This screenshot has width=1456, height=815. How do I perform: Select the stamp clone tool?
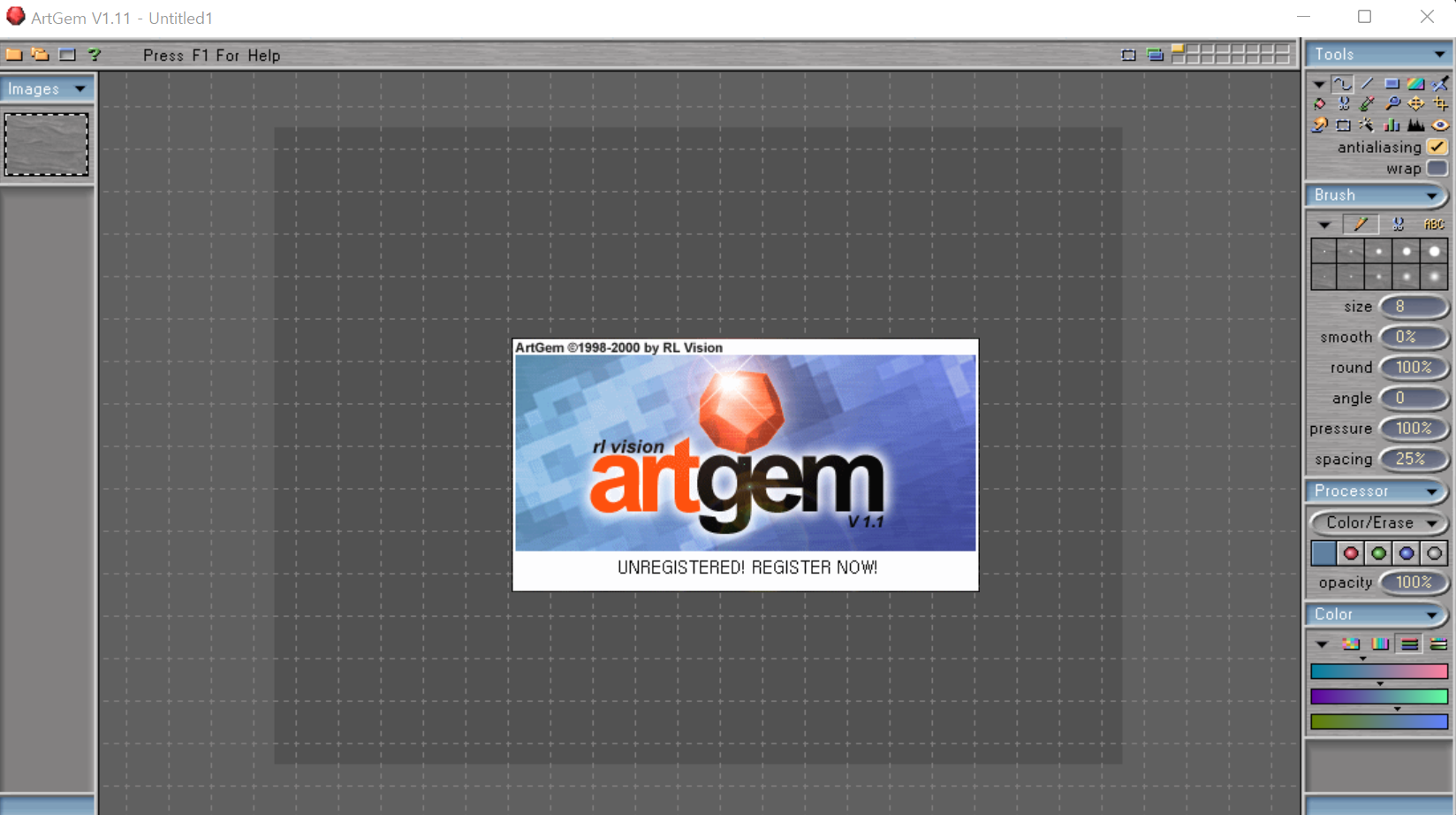pyautogui.click(x=1319, y=126)
